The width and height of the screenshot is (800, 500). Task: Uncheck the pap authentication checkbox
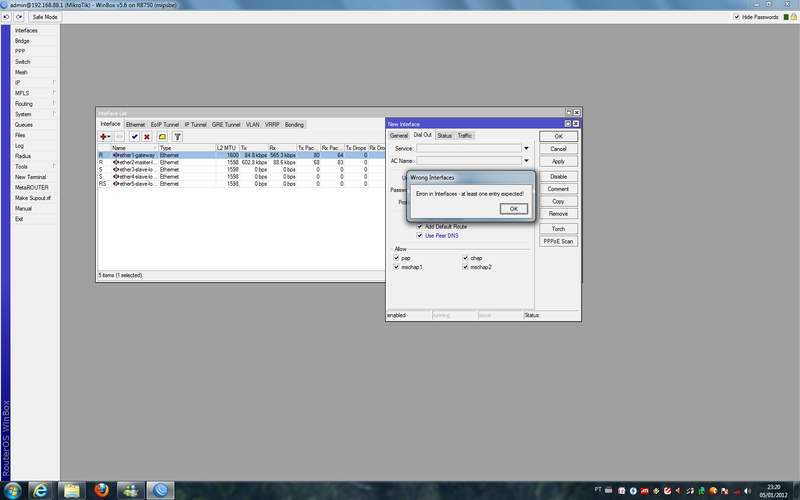pos(396,258)
